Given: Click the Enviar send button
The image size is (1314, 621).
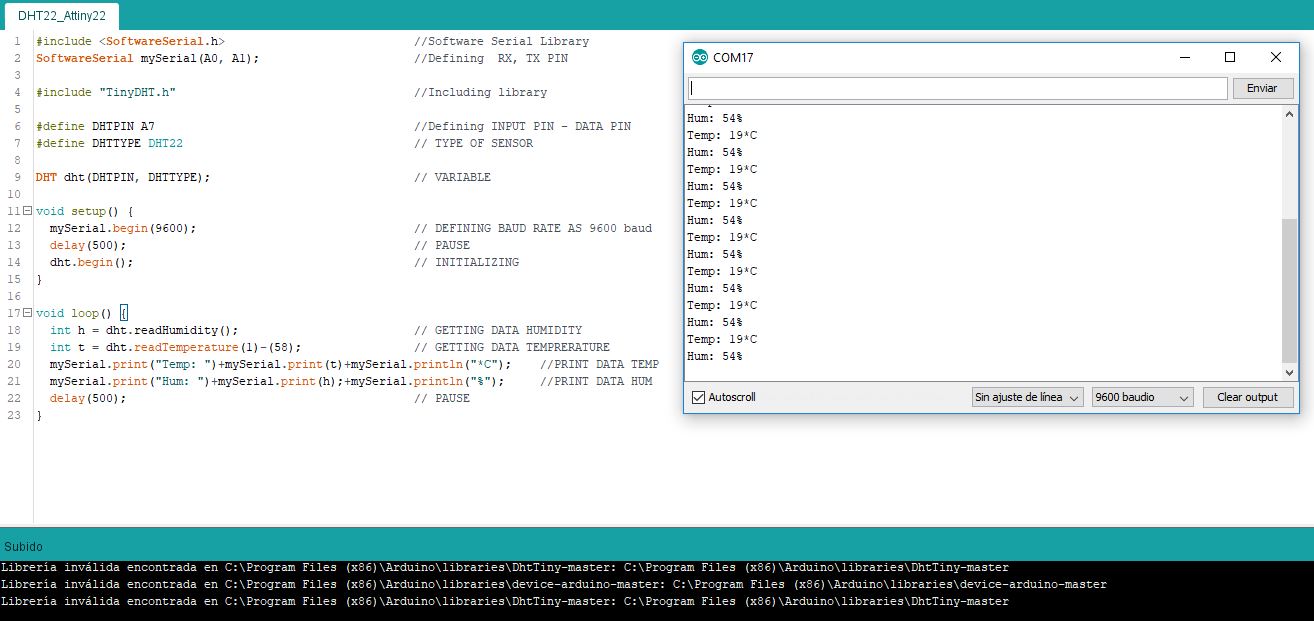Looking at the screenshot, I should coord(1262,88).
